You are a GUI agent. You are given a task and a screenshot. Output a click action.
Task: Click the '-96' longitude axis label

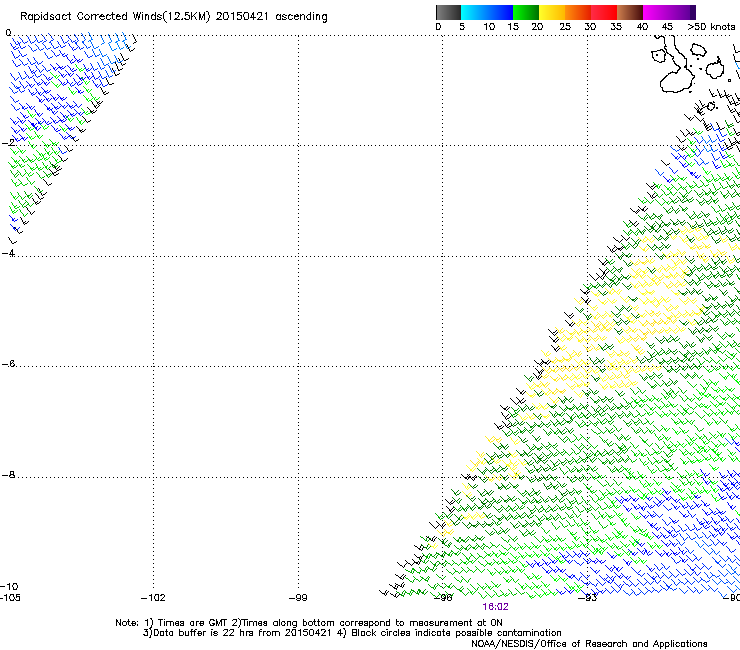tap(443, 598)
